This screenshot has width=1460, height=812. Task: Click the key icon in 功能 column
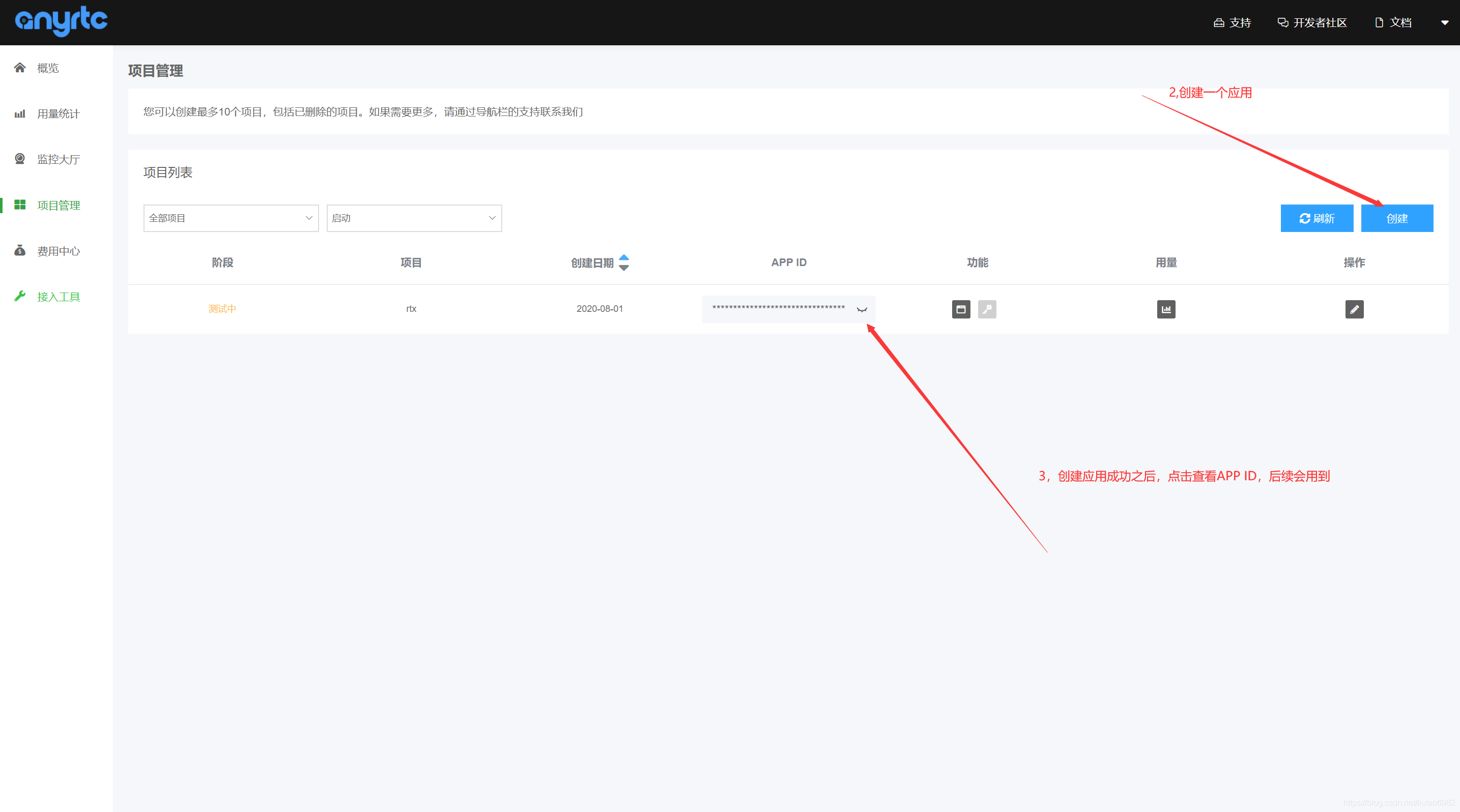coord(987,309)
